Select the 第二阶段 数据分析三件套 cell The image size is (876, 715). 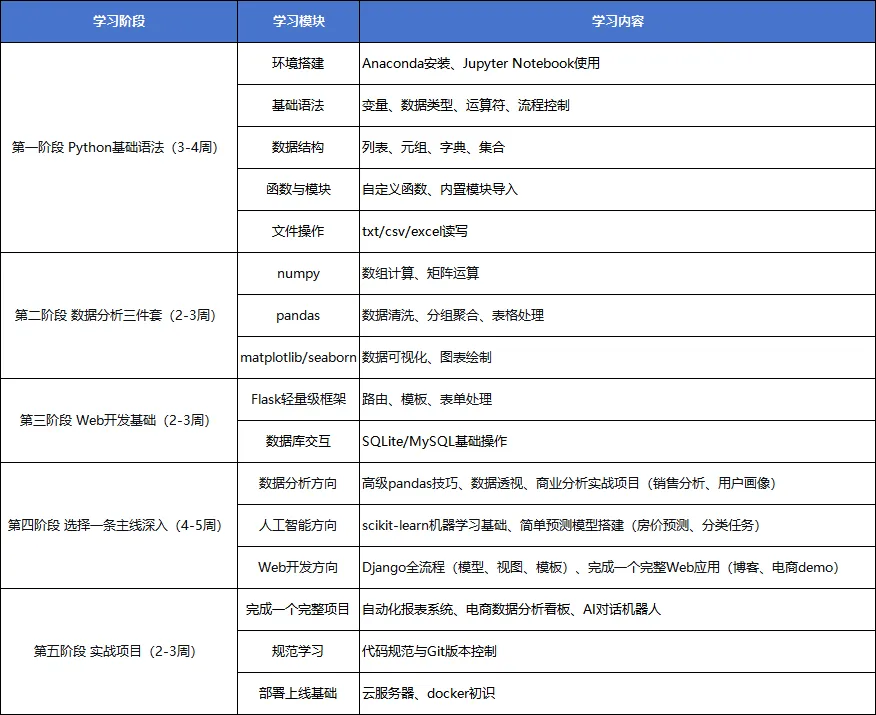pyautogui.click(x=119, y=316)
